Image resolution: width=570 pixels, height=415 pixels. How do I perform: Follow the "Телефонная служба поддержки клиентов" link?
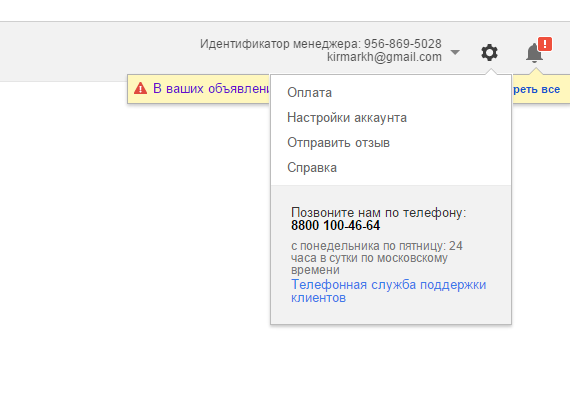(x=389, y=291)
